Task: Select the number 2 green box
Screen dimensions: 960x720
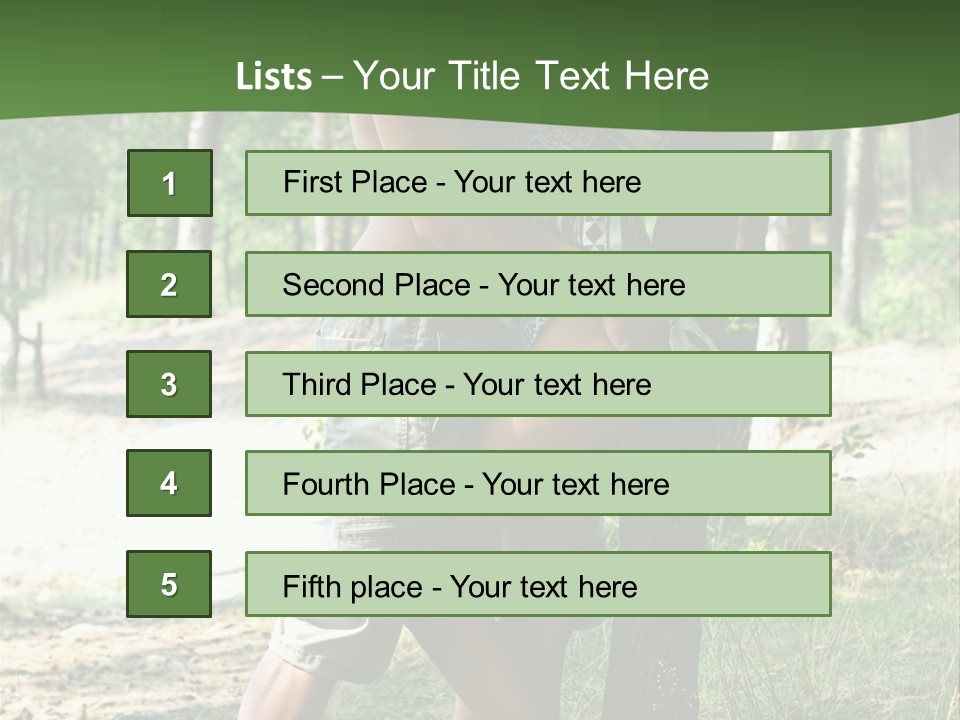Action: (x=170, y=284)
